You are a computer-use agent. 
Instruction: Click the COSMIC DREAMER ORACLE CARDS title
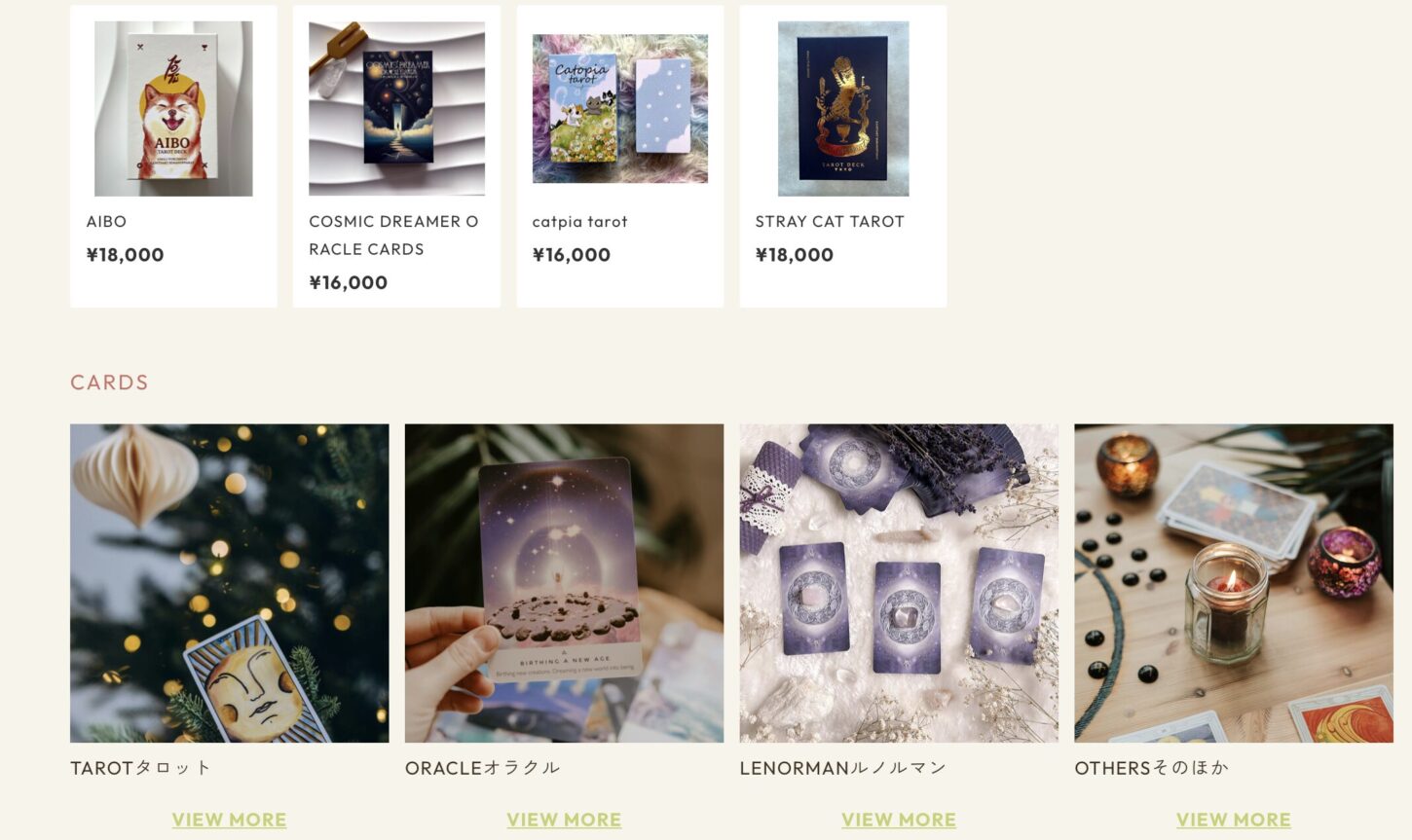[393, 235]
